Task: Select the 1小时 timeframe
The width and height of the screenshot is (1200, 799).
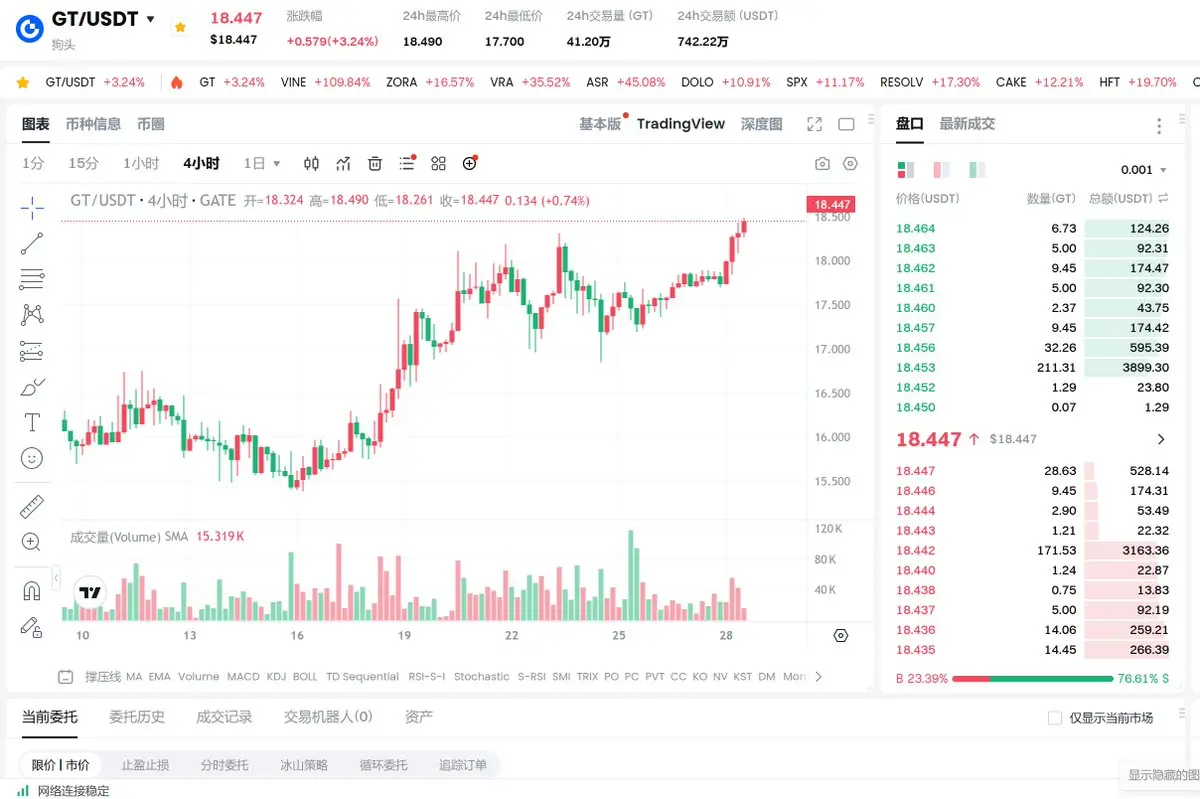Action: [x=141, y=163]
